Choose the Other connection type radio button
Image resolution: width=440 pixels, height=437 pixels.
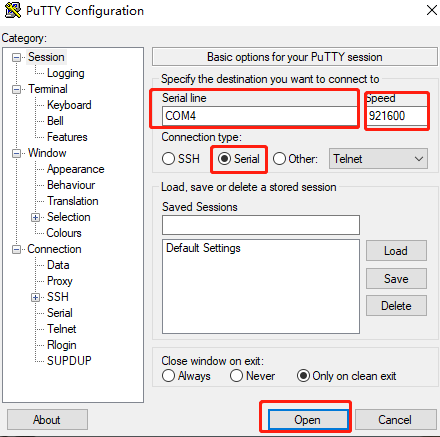(x=279, y=159)
